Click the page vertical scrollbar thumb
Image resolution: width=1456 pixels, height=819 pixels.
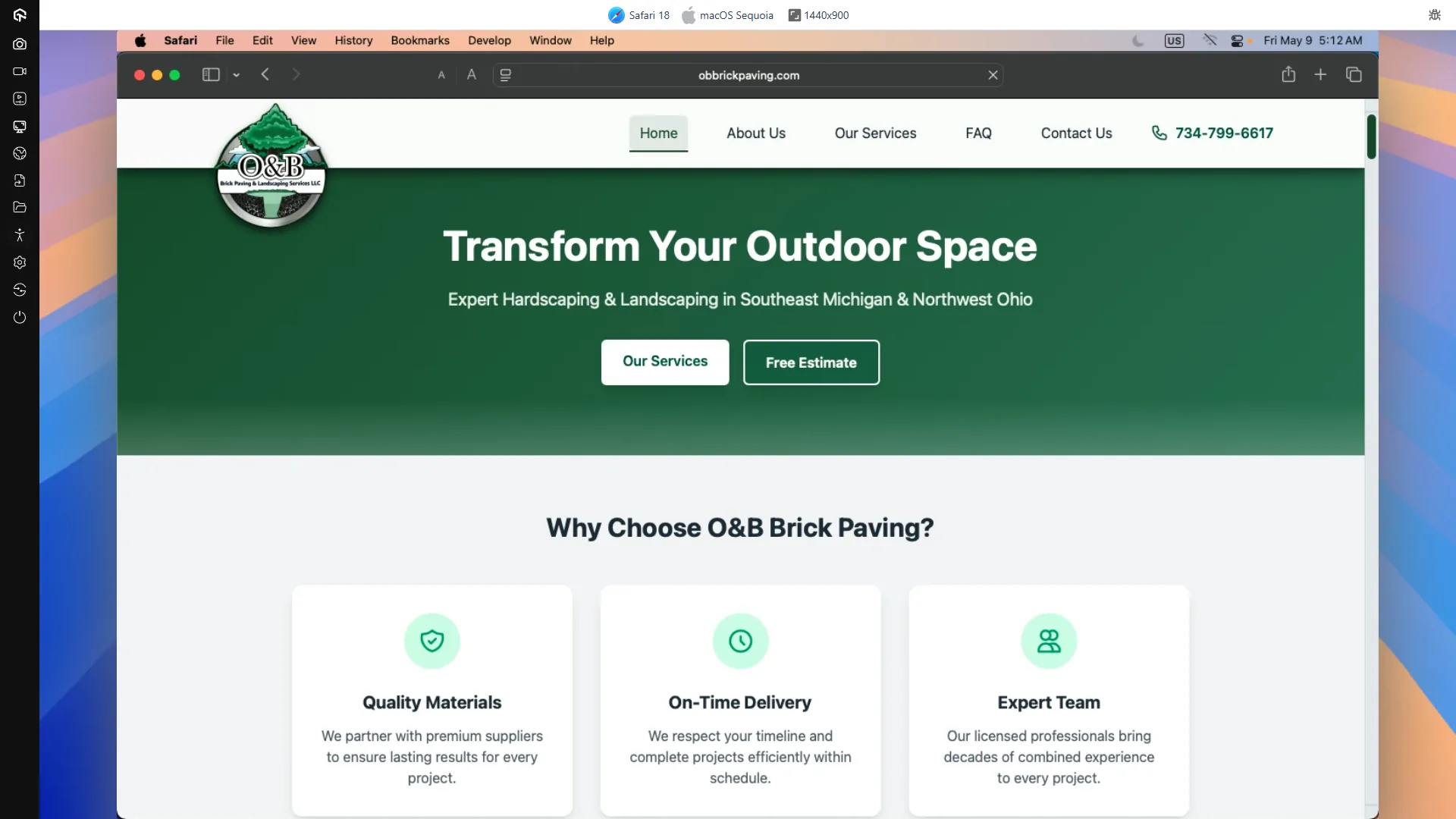(x=1371, y=136)
